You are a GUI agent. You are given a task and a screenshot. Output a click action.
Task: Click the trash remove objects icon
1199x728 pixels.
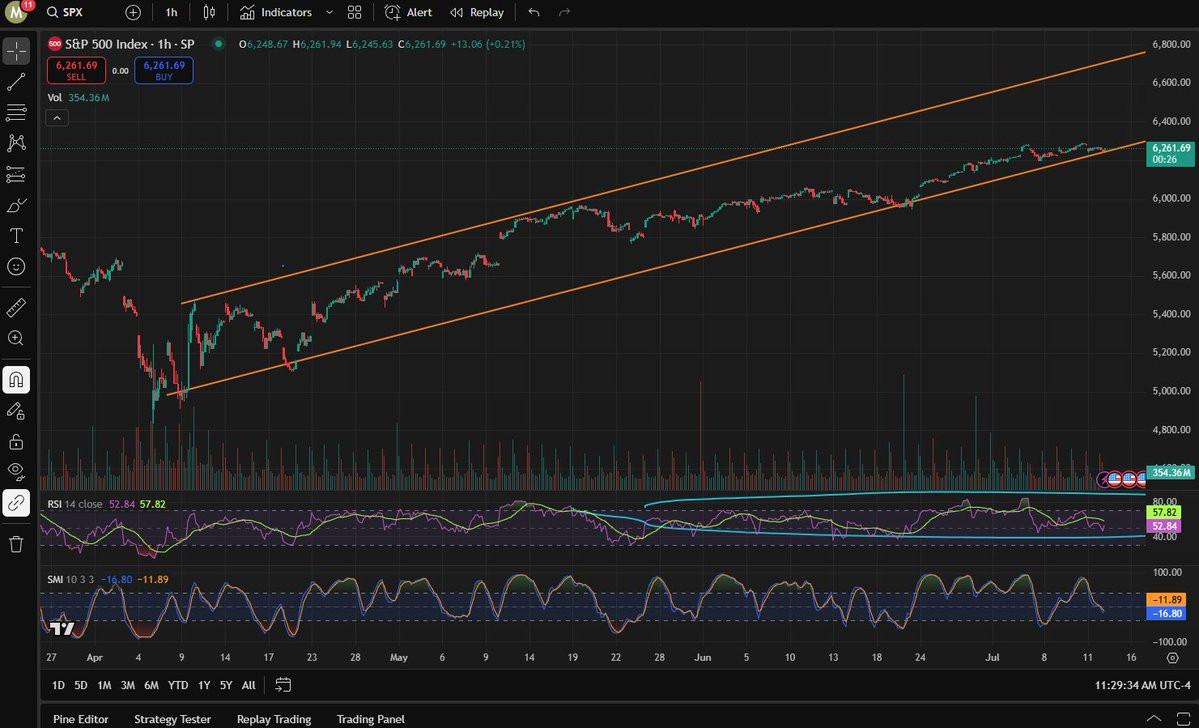(x=16, y=544)
